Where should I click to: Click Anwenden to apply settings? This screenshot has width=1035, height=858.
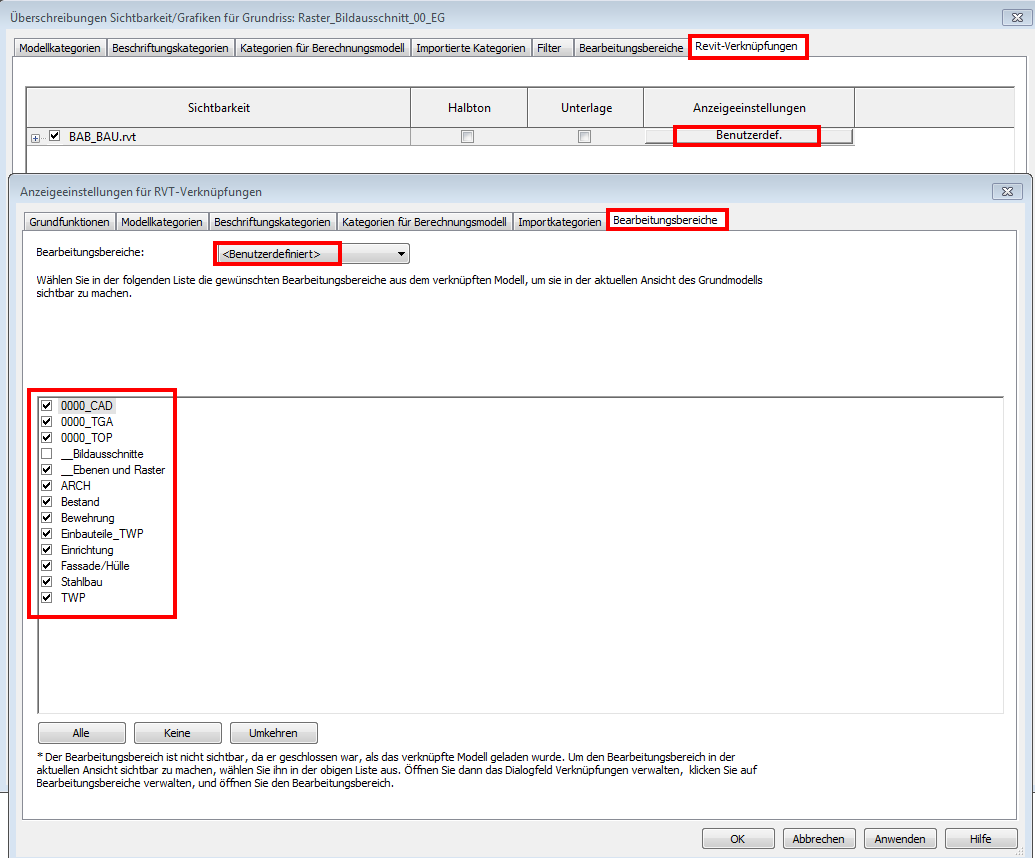(900, 839)
